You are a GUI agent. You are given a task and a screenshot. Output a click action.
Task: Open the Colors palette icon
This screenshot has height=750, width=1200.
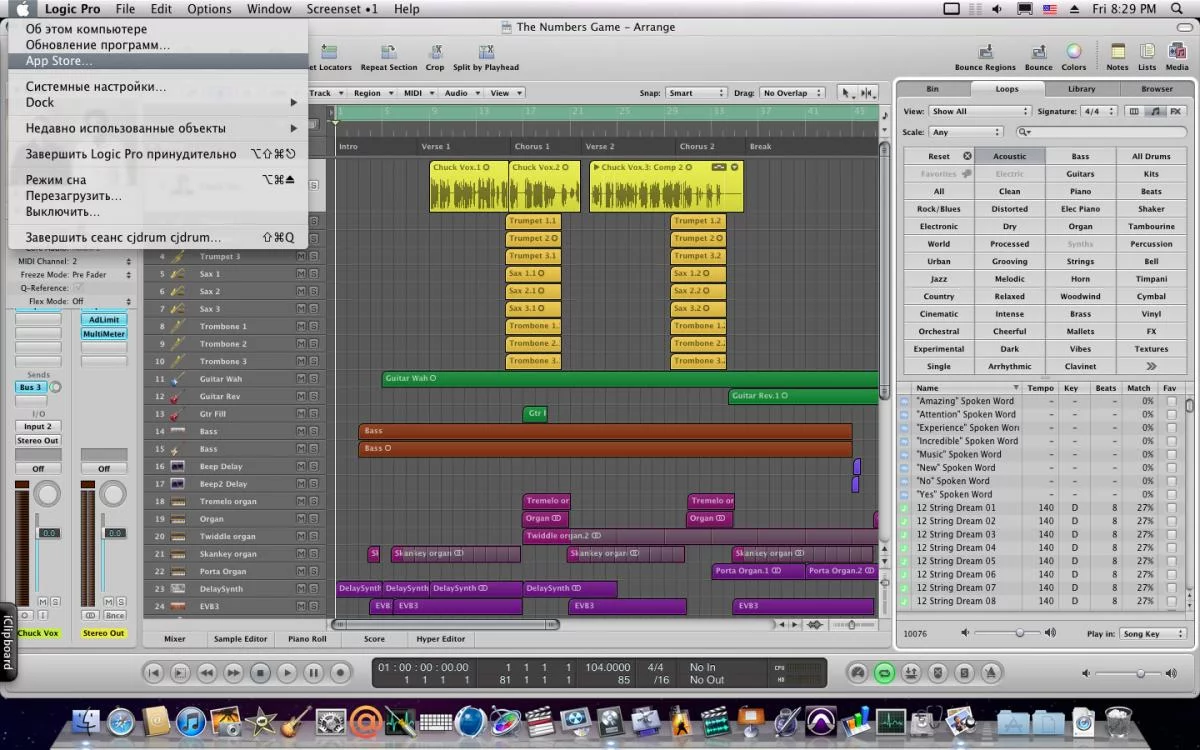[x=1073, y=53]
